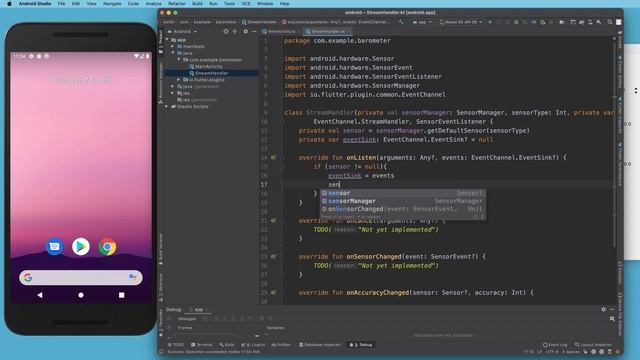The height and width of the screenshot is (360, 640).
Task: Open the Navigate menu
Action: coord(112,4)
